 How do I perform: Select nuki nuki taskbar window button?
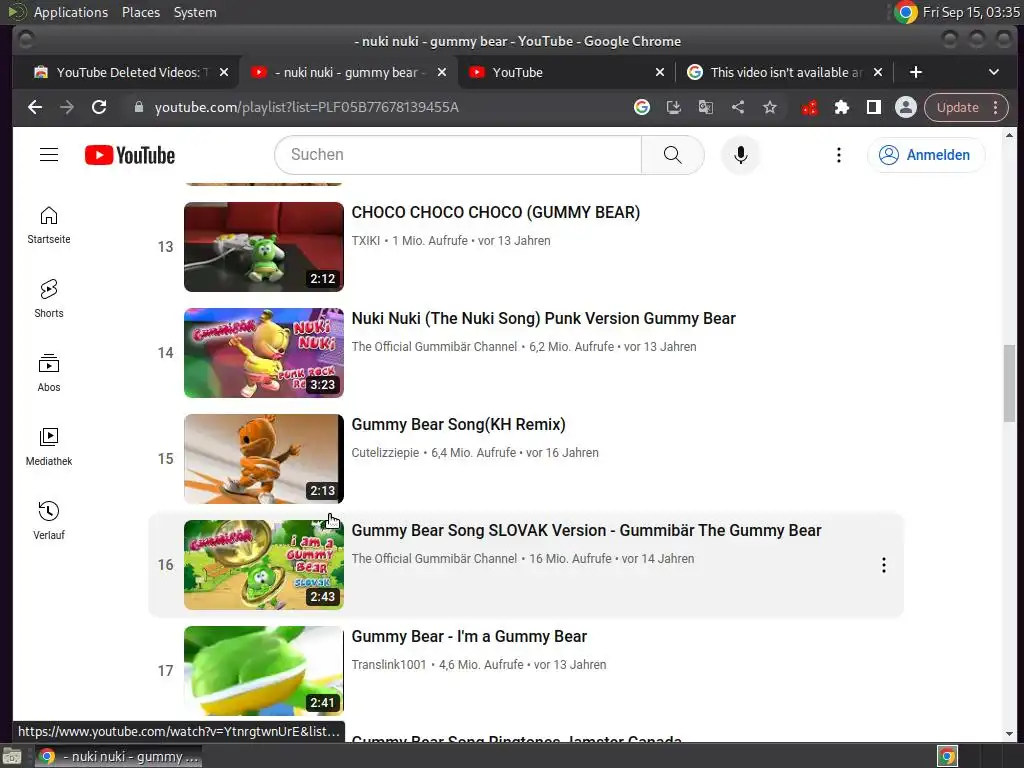coord(118,756)
